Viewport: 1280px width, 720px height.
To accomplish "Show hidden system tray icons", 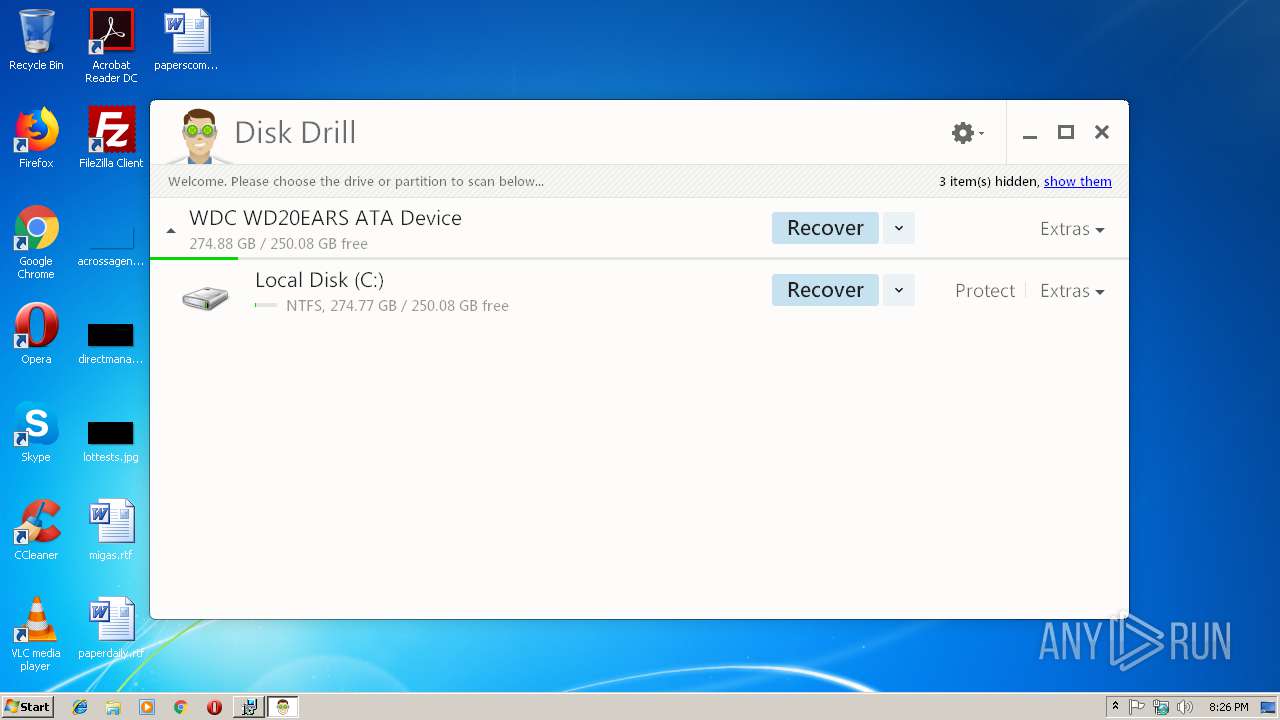I will tap(1116, 707).
